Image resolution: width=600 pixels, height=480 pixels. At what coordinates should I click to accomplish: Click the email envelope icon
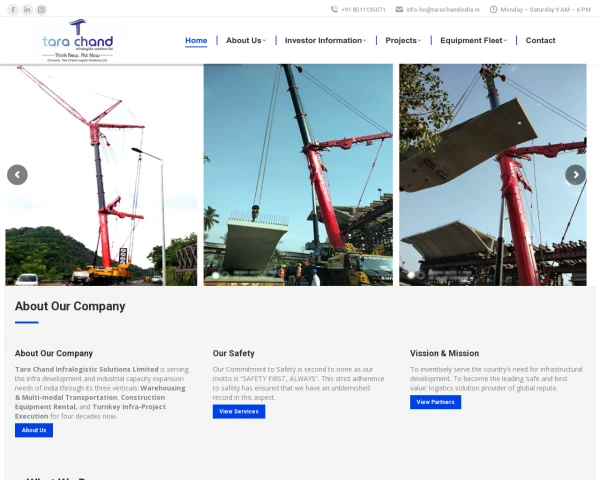(x=399, y=10)
